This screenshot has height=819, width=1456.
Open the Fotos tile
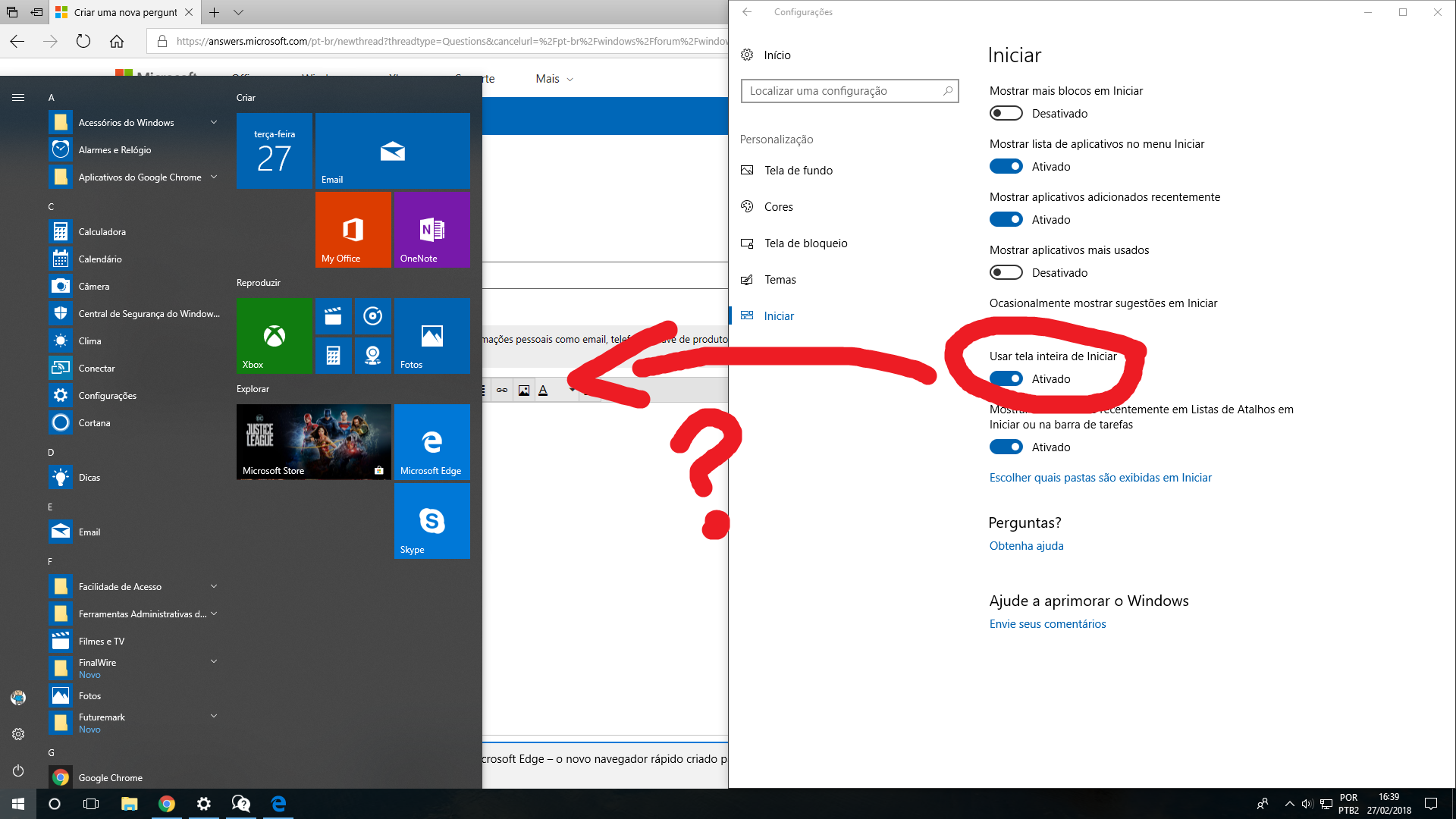pyautogui.click(x=431, y=335)
